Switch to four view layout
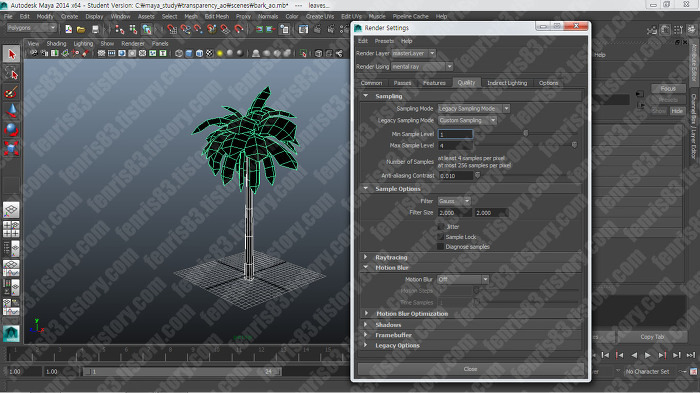Viewport: 700px width, 393px height. pos(11,229)
